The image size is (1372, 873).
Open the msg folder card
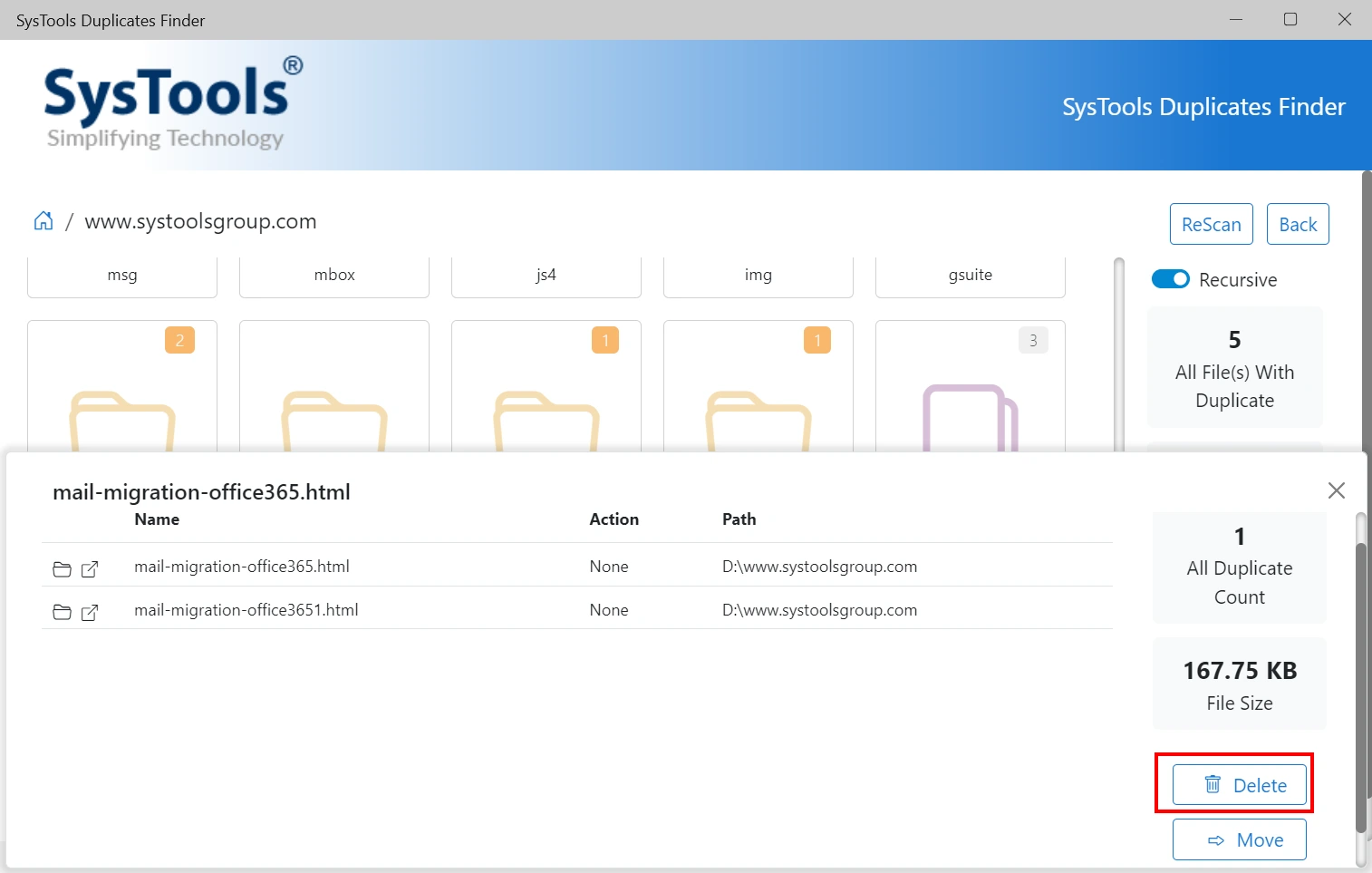[x=122, y=276]
